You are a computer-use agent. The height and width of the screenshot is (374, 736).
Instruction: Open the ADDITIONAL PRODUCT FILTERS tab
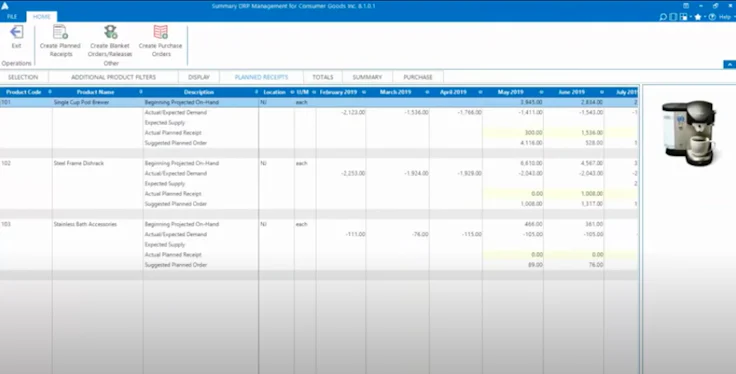click(114, 77)
